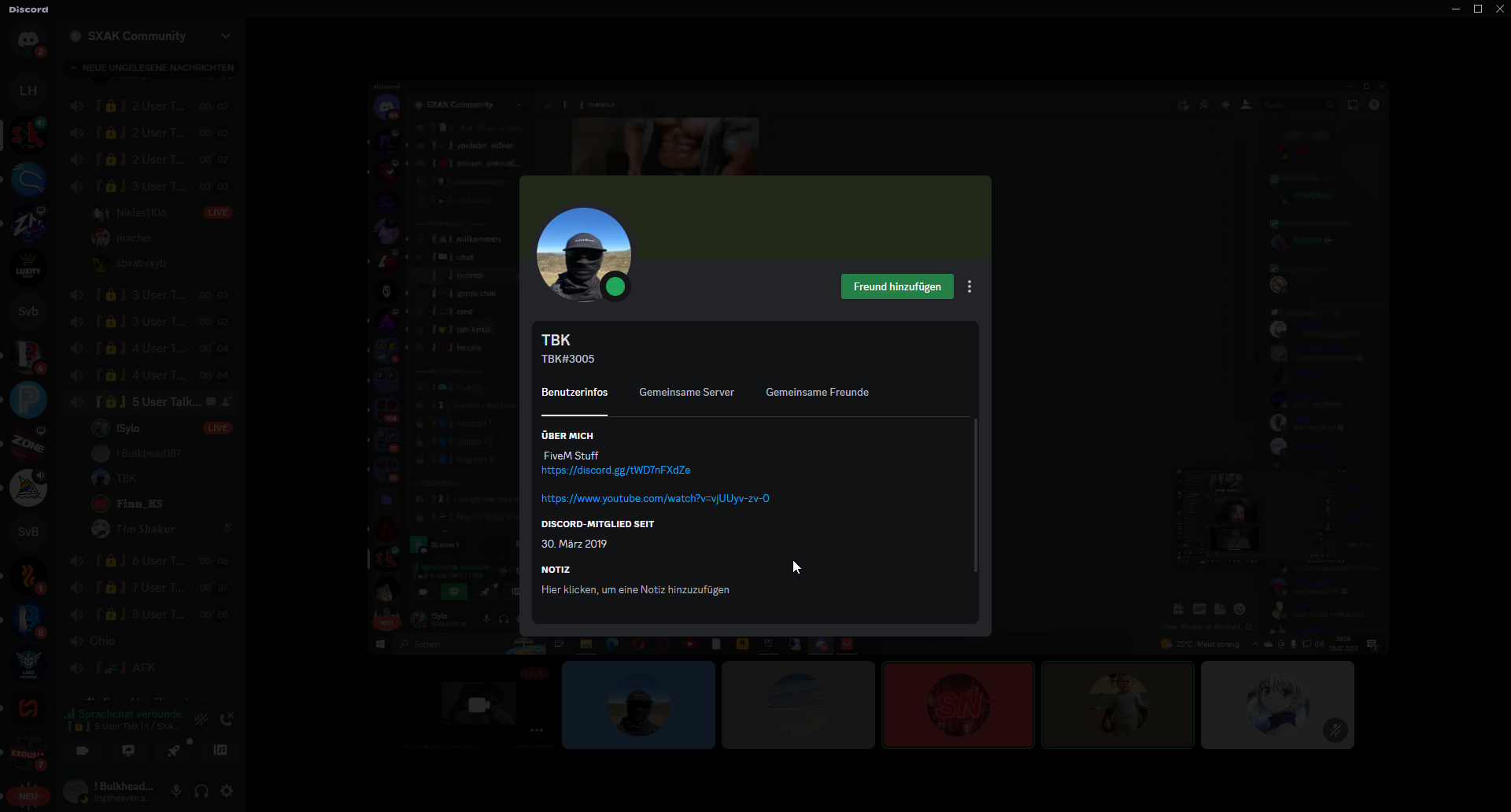Switch to the Gemeinsame Server tab
The image size is (1511, 812).
point(686,392)
